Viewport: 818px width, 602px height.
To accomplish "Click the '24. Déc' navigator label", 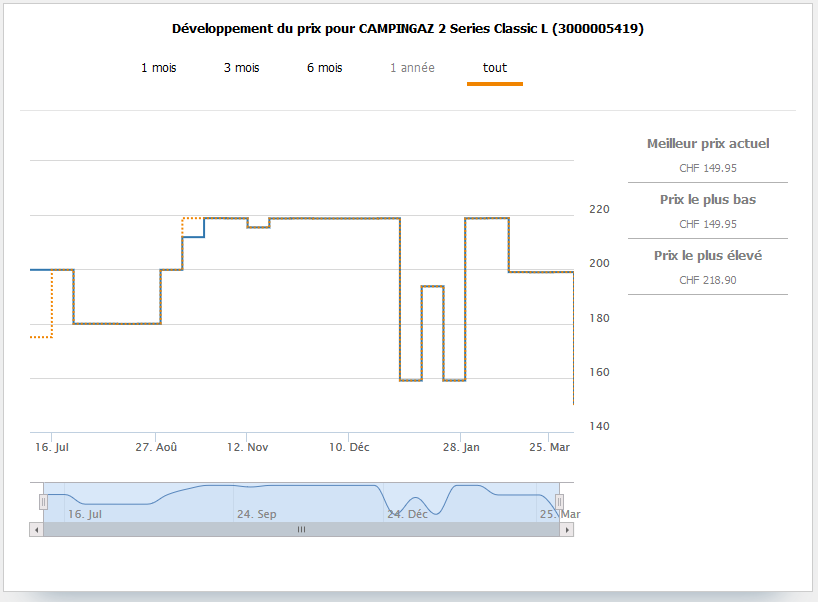I will pos(407,514).
